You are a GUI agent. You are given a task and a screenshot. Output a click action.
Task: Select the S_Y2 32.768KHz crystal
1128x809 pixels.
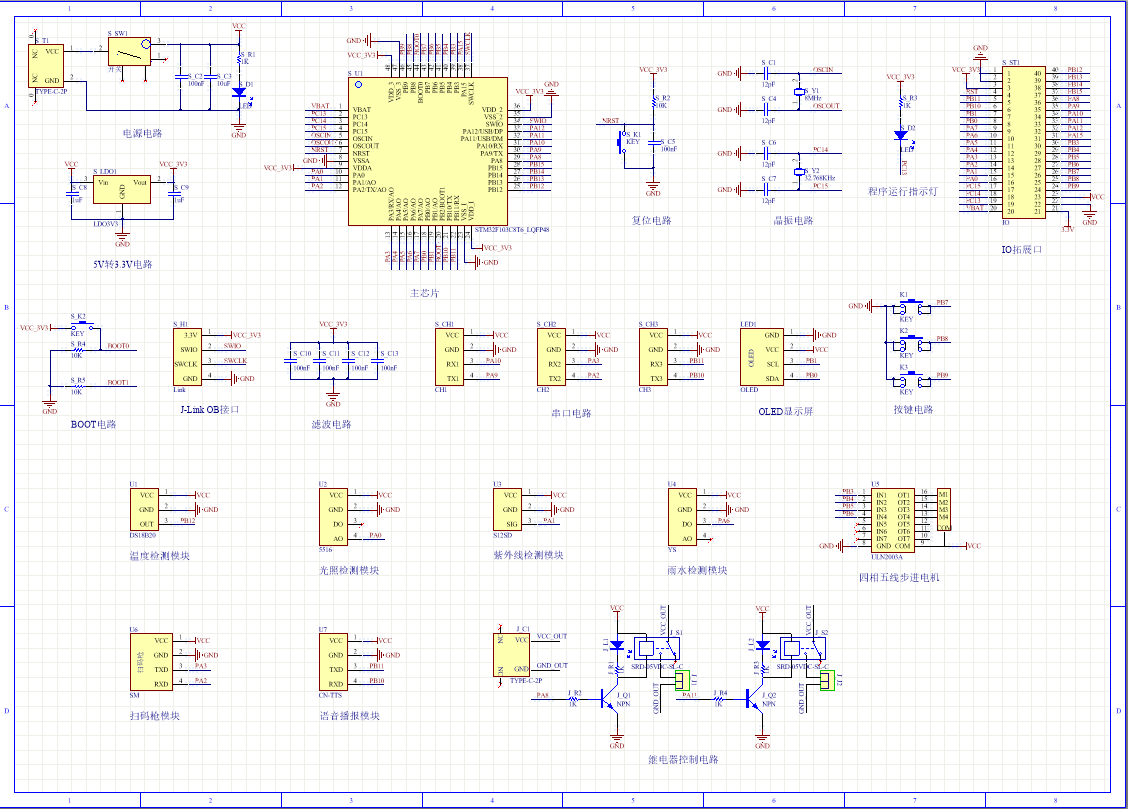click(x=799, y=172)
